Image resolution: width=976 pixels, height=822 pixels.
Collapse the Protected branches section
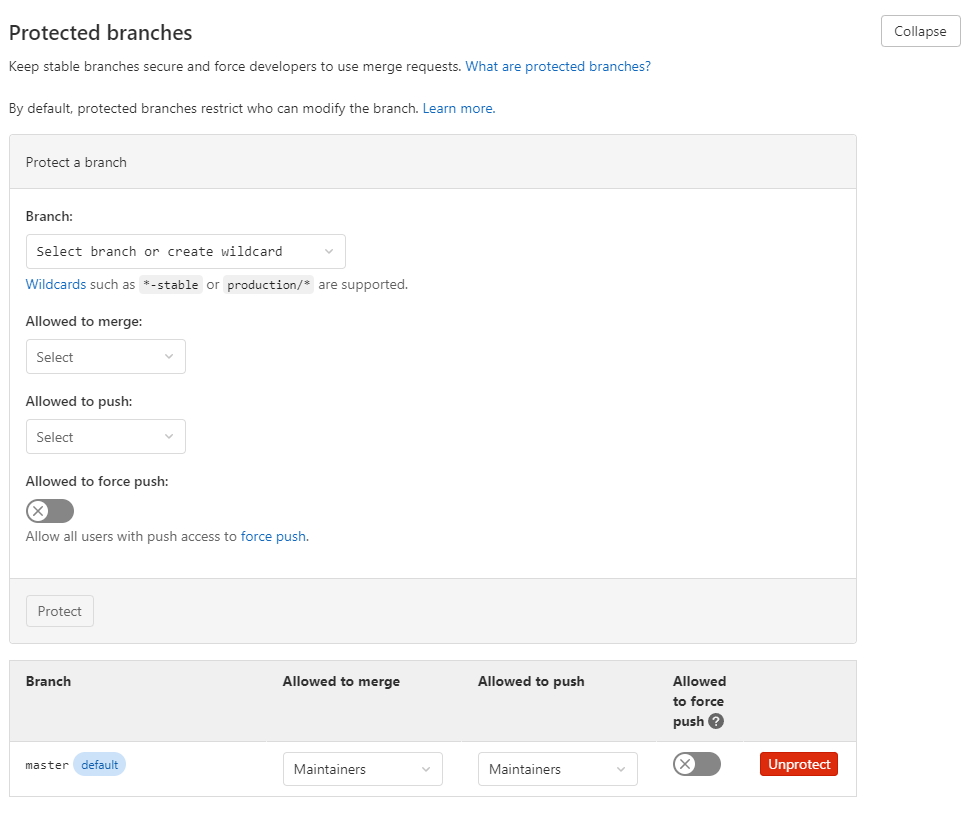[919, 31]
